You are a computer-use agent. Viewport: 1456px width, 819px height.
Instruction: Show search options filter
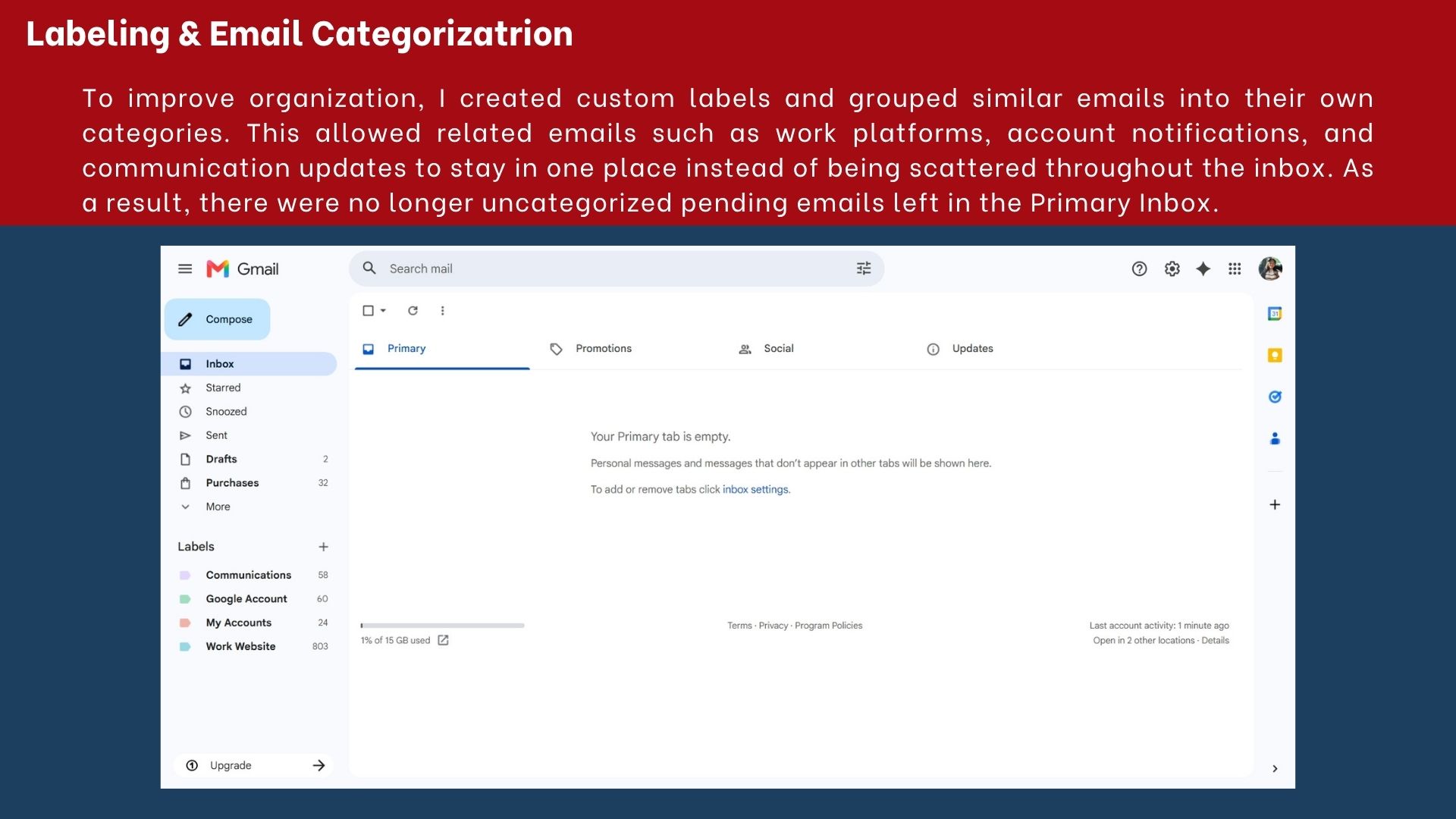[864, 268]
